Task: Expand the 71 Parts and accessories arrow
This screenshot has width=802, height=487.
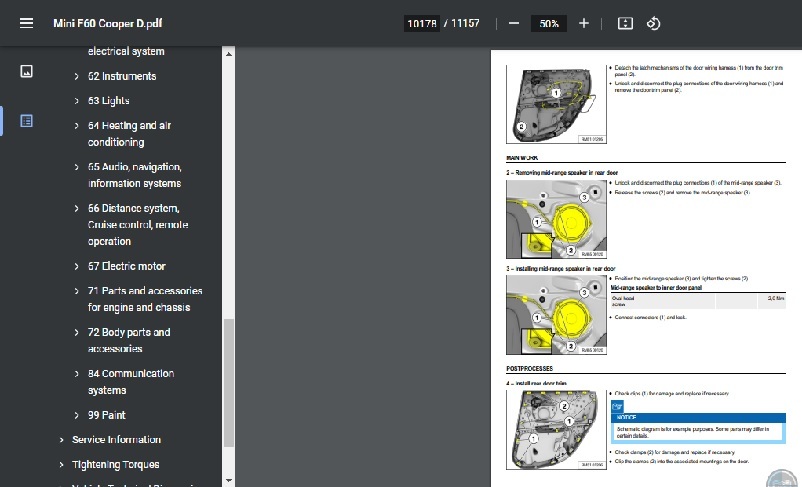Action: point(76,291)
